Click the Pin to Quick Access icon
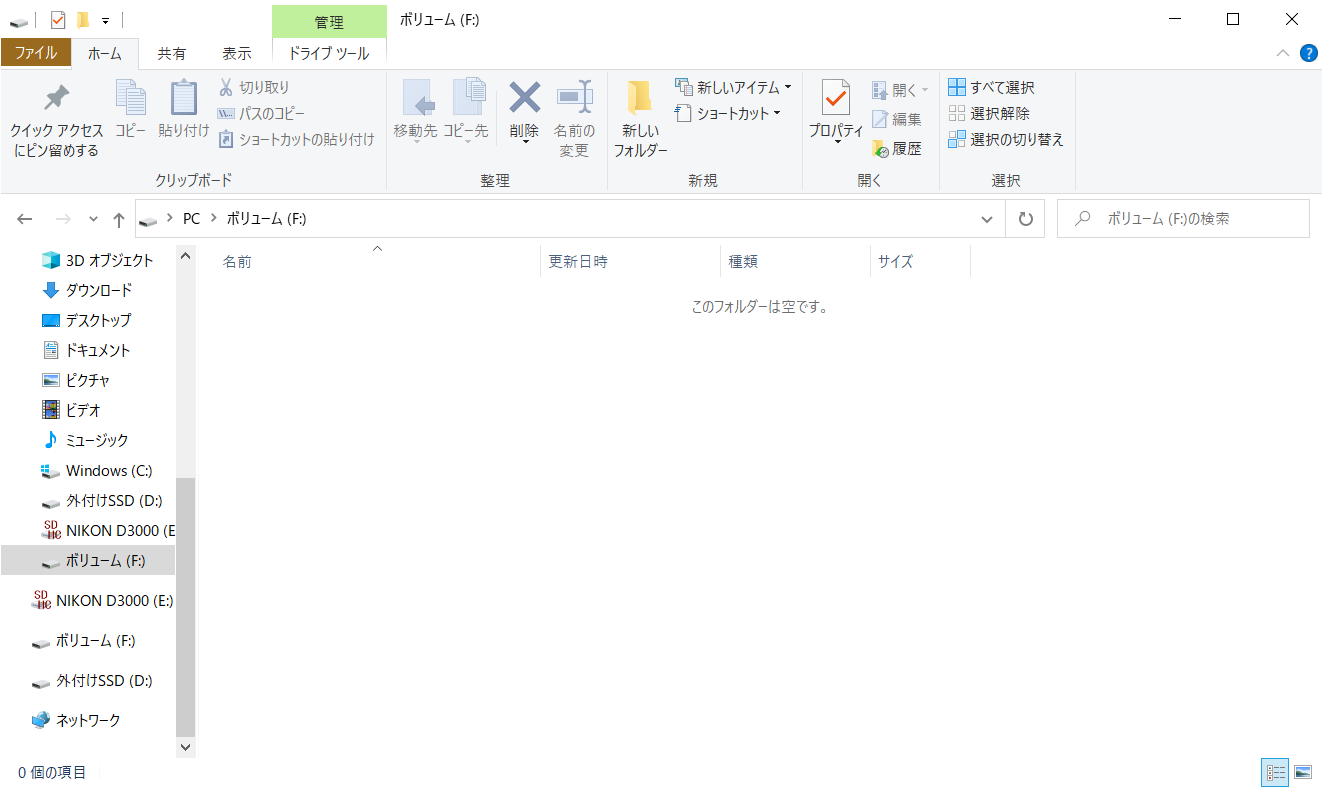Image resolution: width=1323 pixels, height=788 pixels. click(56, 100)
